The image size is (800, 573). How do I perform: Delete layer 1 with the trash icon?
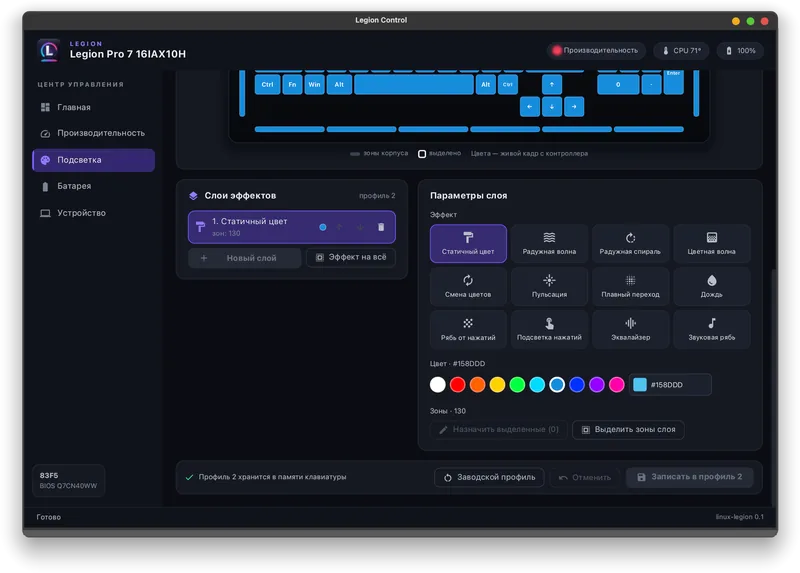pos(381,227)
